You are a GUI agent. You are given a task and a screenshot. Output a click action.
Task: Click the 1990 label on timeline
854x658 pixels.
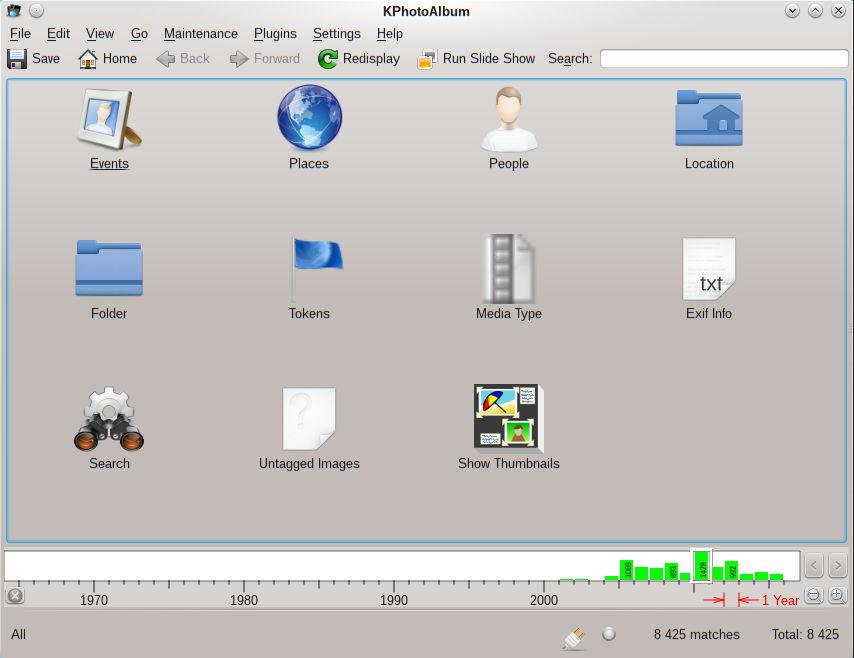pyautogui.click(x=394, y=600)
